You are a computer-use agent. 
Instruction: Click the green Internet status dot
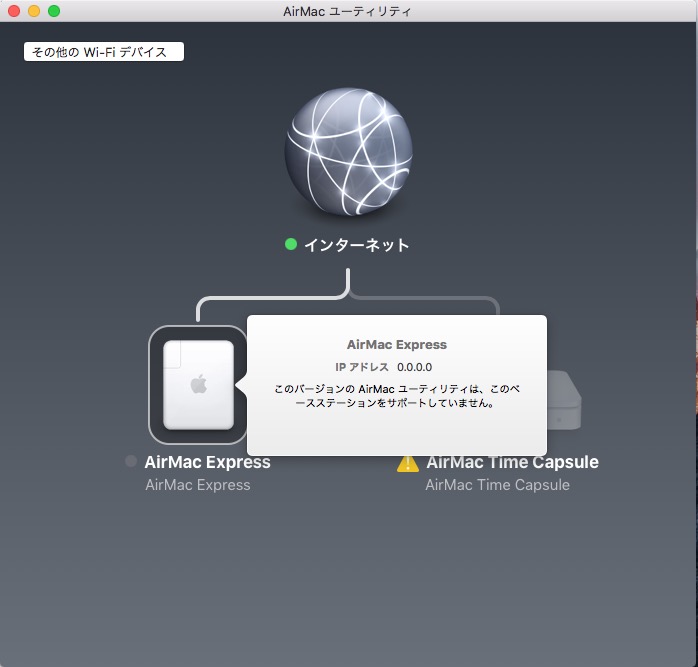coord(291,244)
